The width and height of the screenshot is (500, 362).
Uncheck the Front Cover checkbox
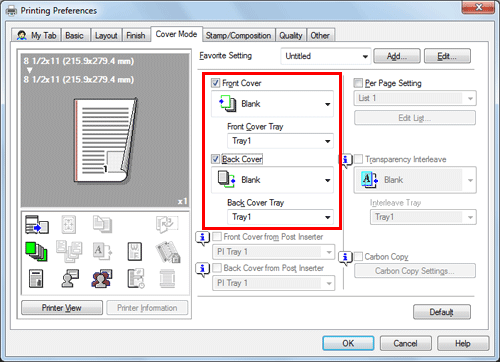click(x=216, y=83)
